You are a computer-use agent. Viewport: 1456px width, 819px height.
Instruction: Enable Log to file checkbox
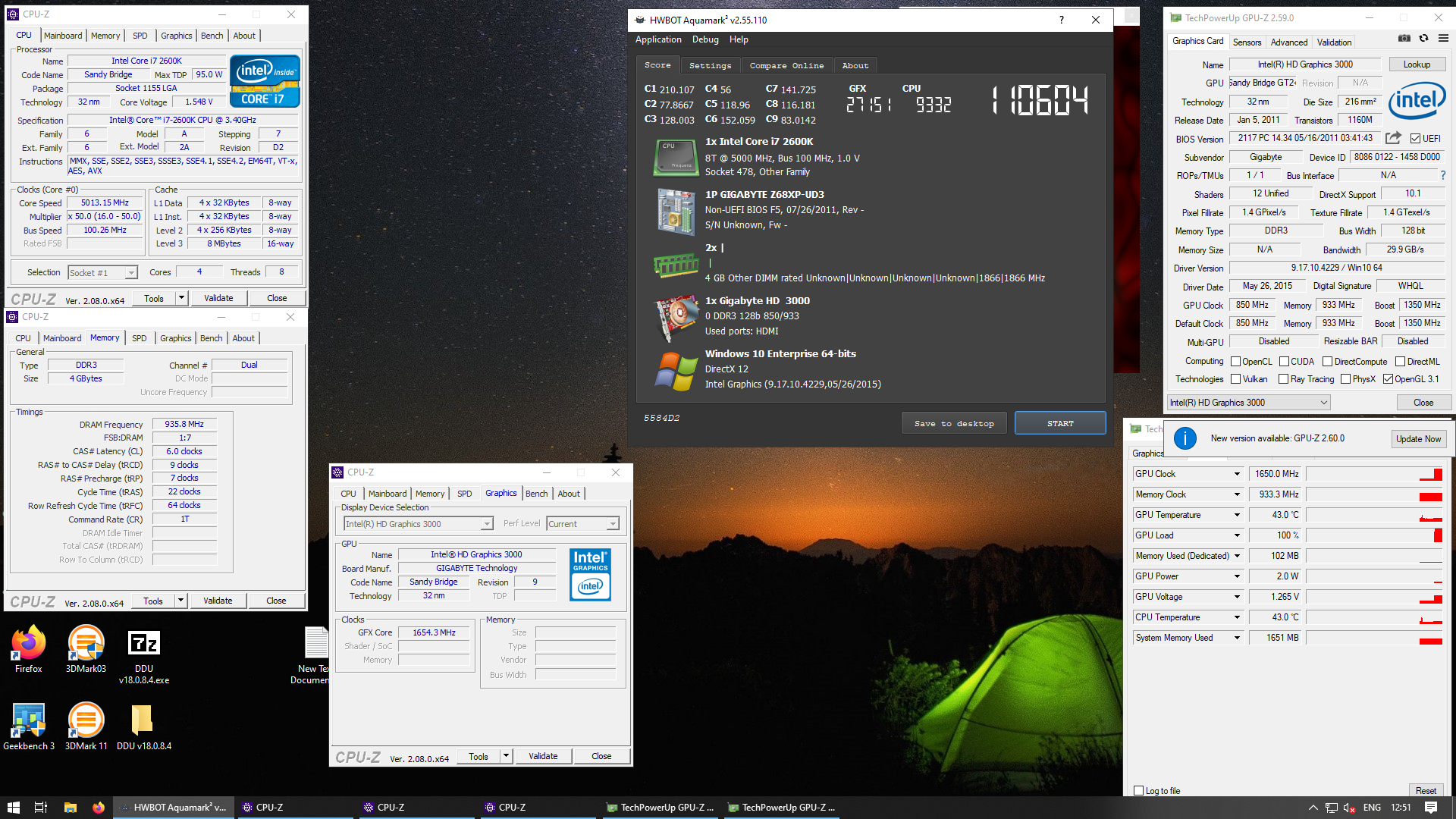tap(1138, 790)
